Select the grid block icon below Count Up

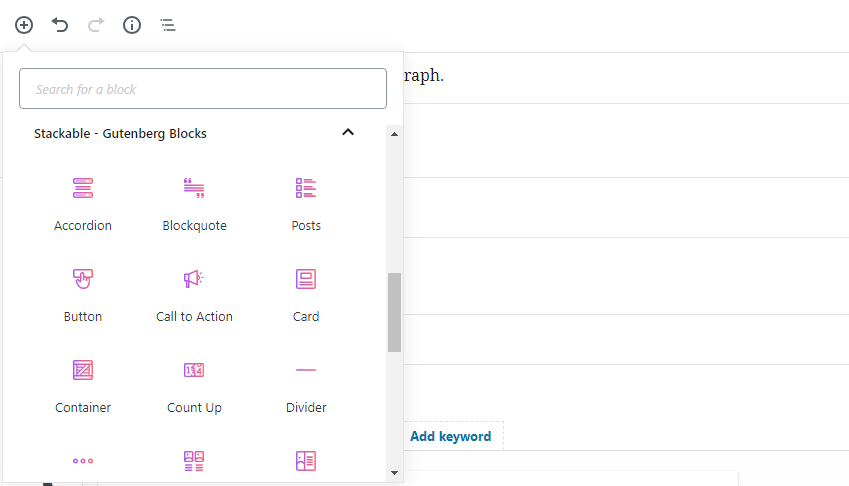point(194,461)
